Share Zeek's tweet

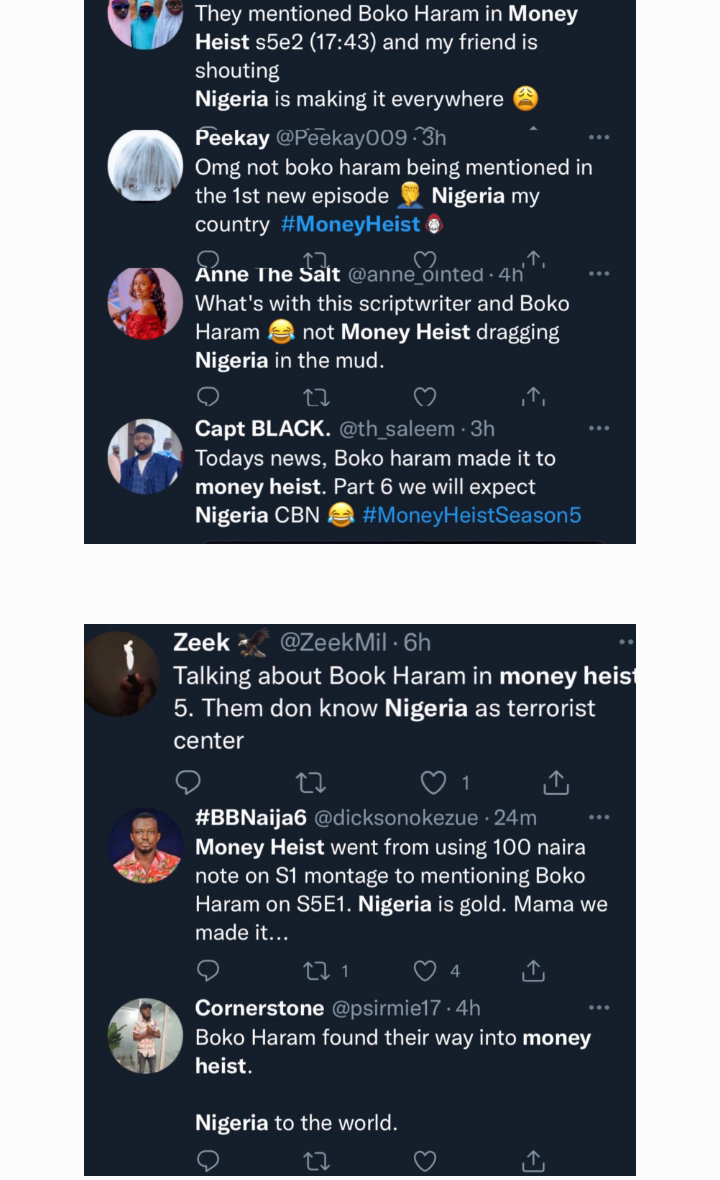556,783
